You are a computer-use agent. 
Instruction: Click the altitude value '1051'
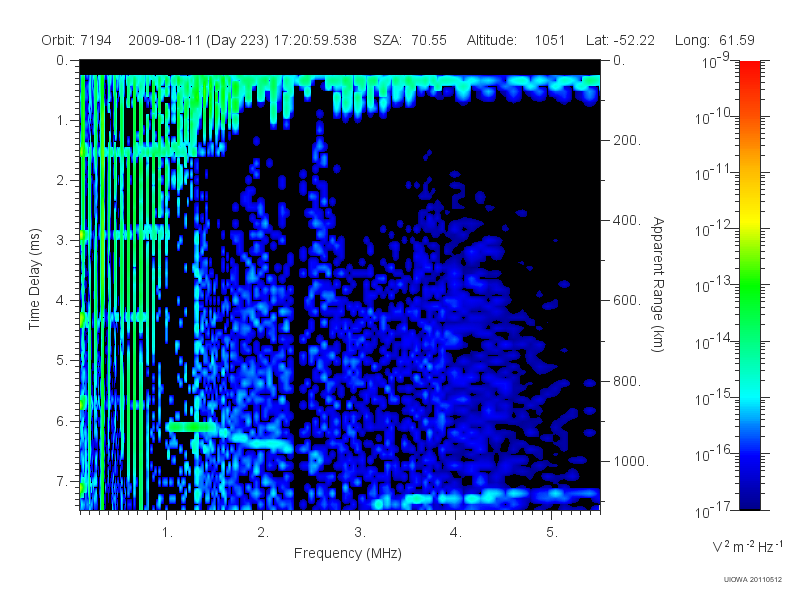coord(549,40)
